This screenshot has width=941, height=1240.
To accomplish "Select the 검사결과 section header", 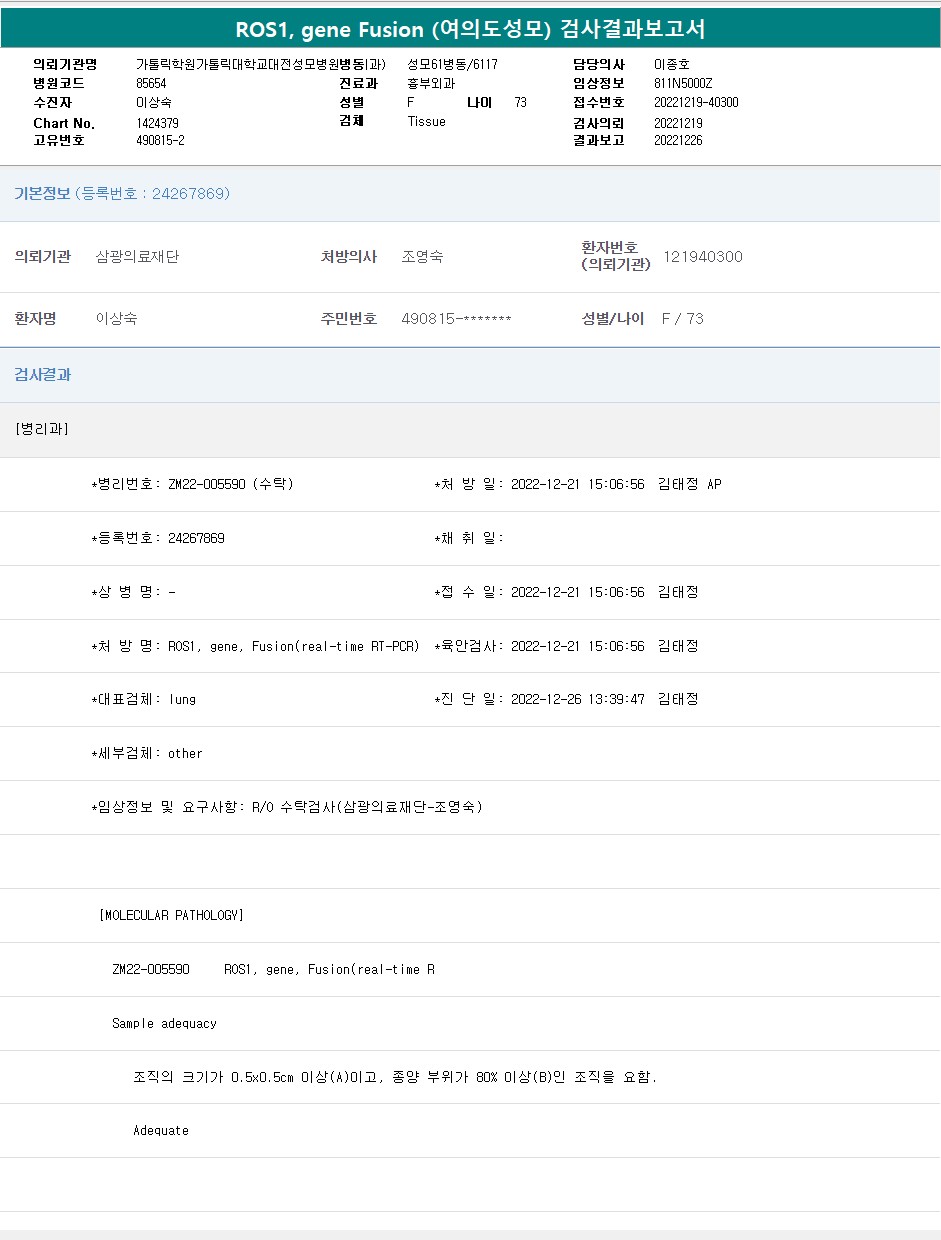I will click(x=42, y=375).
